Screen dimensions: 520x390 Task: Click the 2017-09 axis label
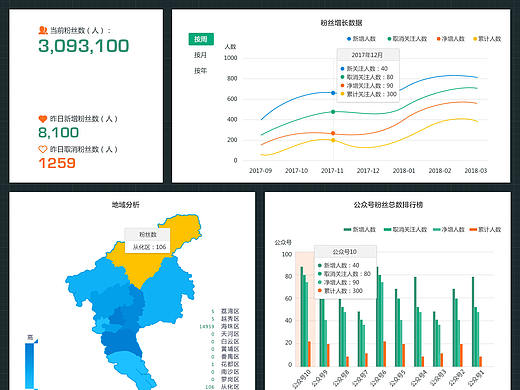click(x=261, y=171)
